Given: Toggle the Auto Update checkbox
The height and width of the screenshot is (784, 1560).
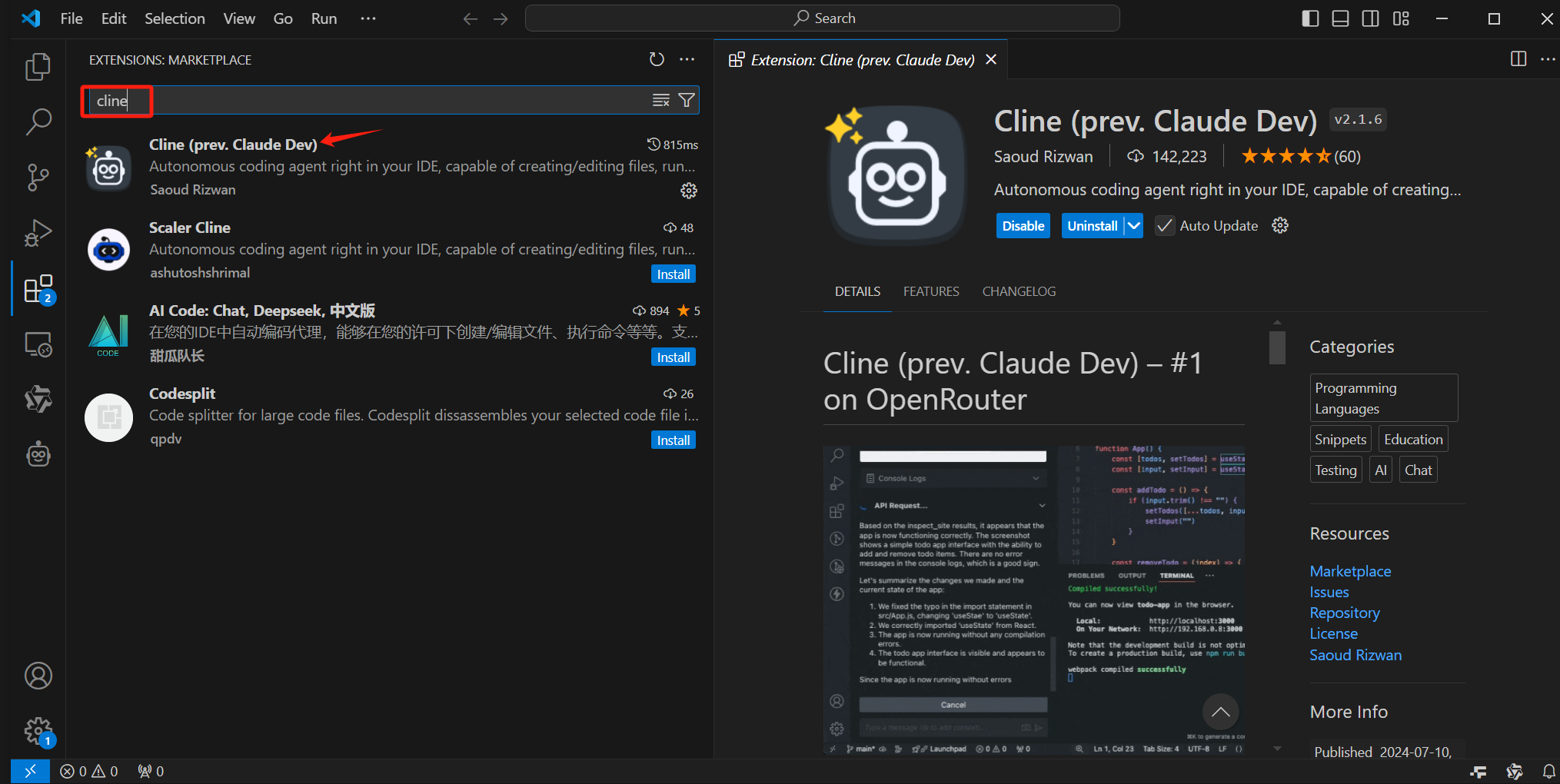Looking at the screenshot, I should [1165, 225].
